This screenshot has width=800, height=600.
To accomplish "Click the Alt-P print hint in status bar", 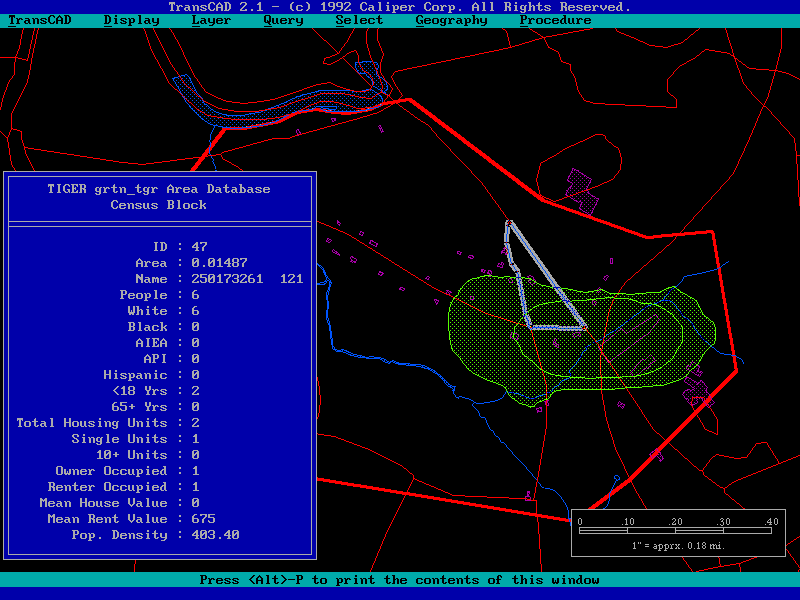I will [x=399, y=580].
